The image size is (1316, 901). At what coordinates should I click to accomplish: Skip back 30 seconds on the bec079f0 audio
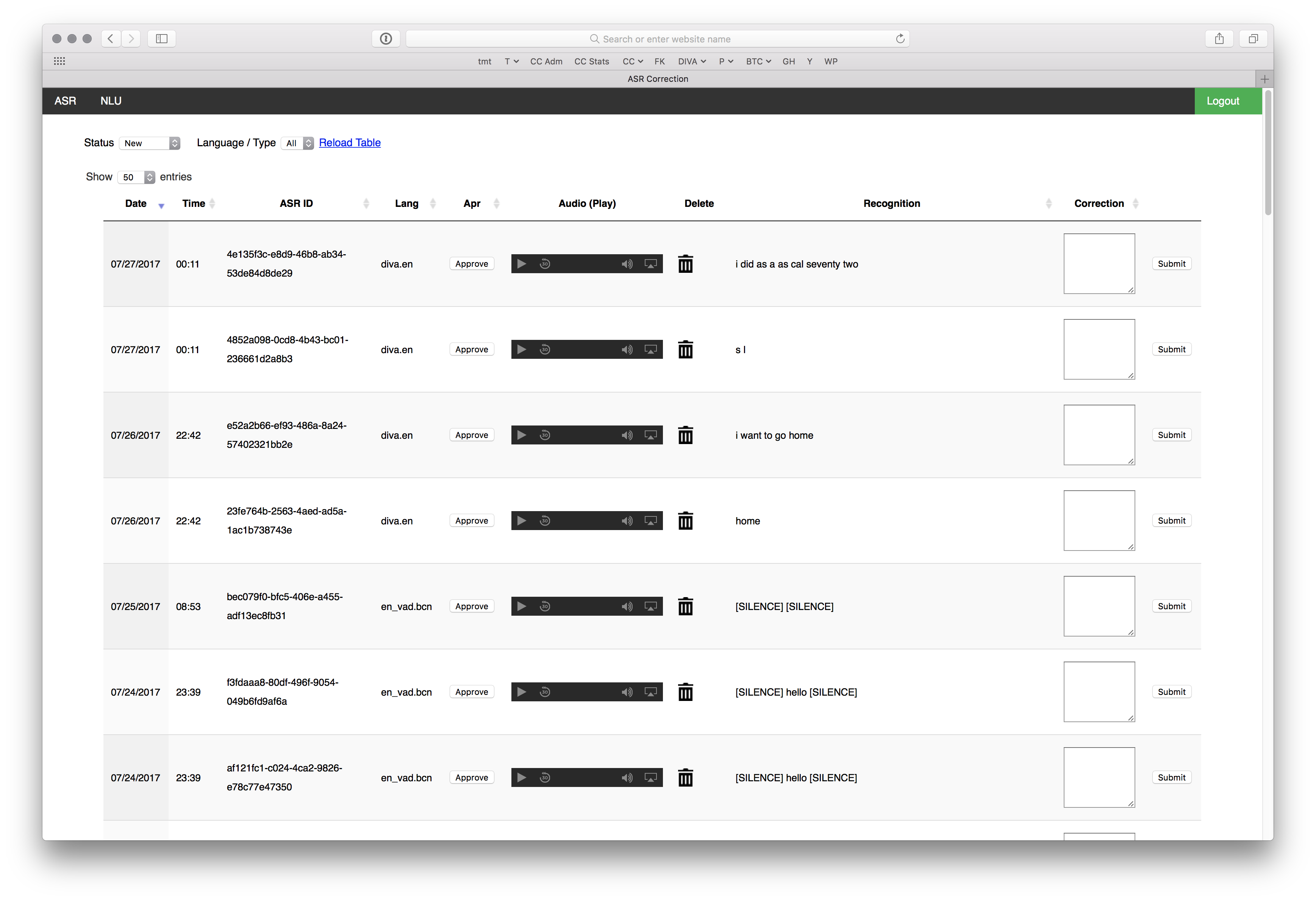[545, 606]
